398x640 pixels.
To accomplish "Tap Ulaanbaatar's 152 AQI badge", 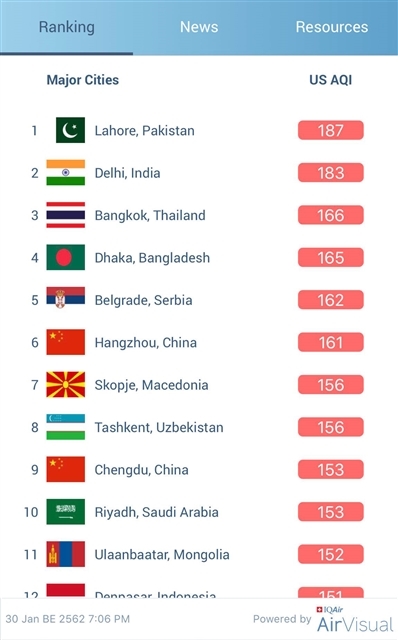I will [x=331, y=554].
